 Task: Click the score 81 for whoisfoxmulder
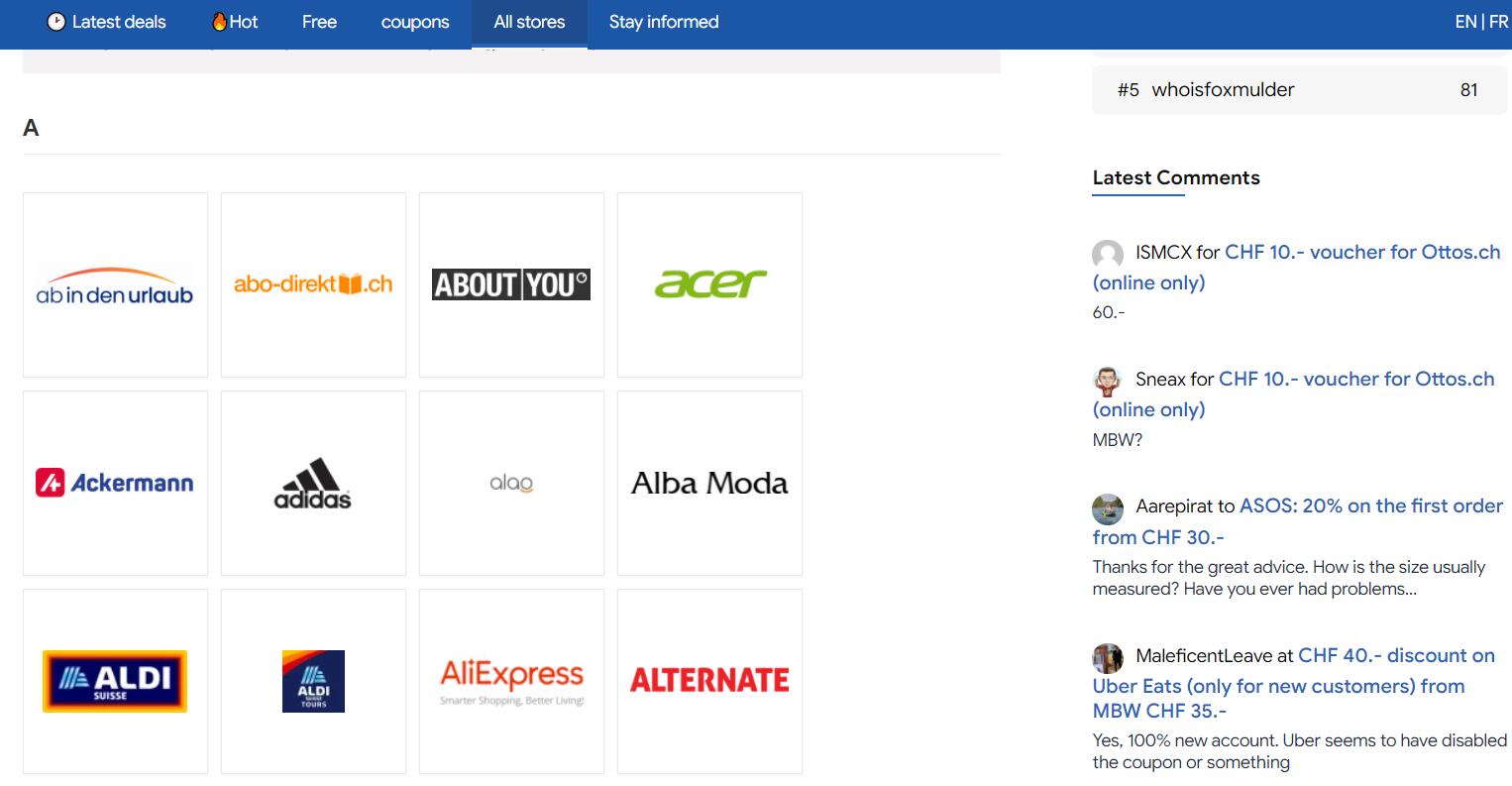pyautogui.click(x=1469, y=89)
